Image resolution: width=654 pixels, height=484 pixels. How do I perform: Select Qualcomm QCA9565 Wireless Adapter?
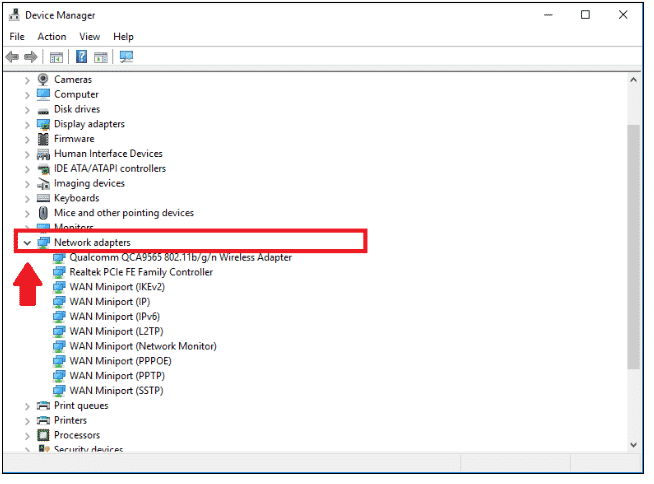[x=180, y=257]
